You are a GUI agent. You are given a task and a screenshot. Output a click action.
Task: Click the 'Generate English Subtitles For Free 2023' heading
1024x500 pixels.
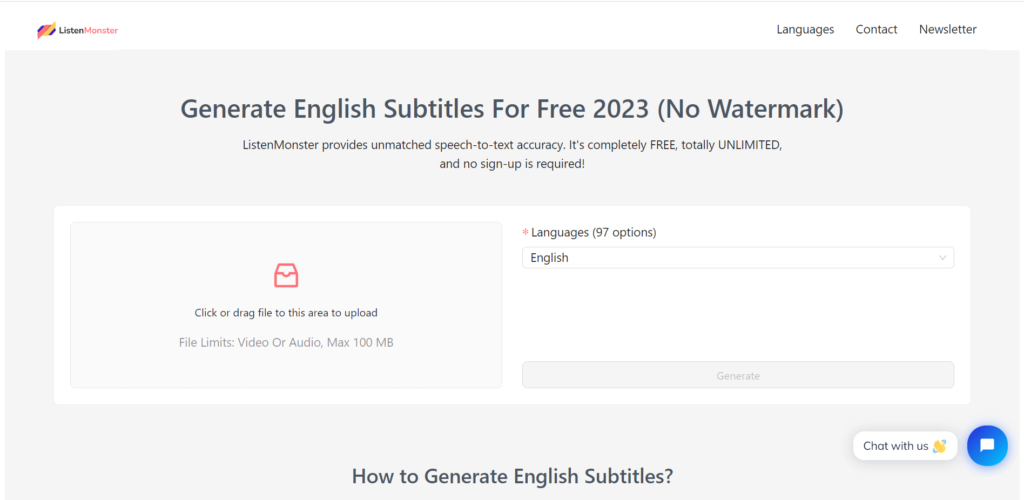(512, 109)
